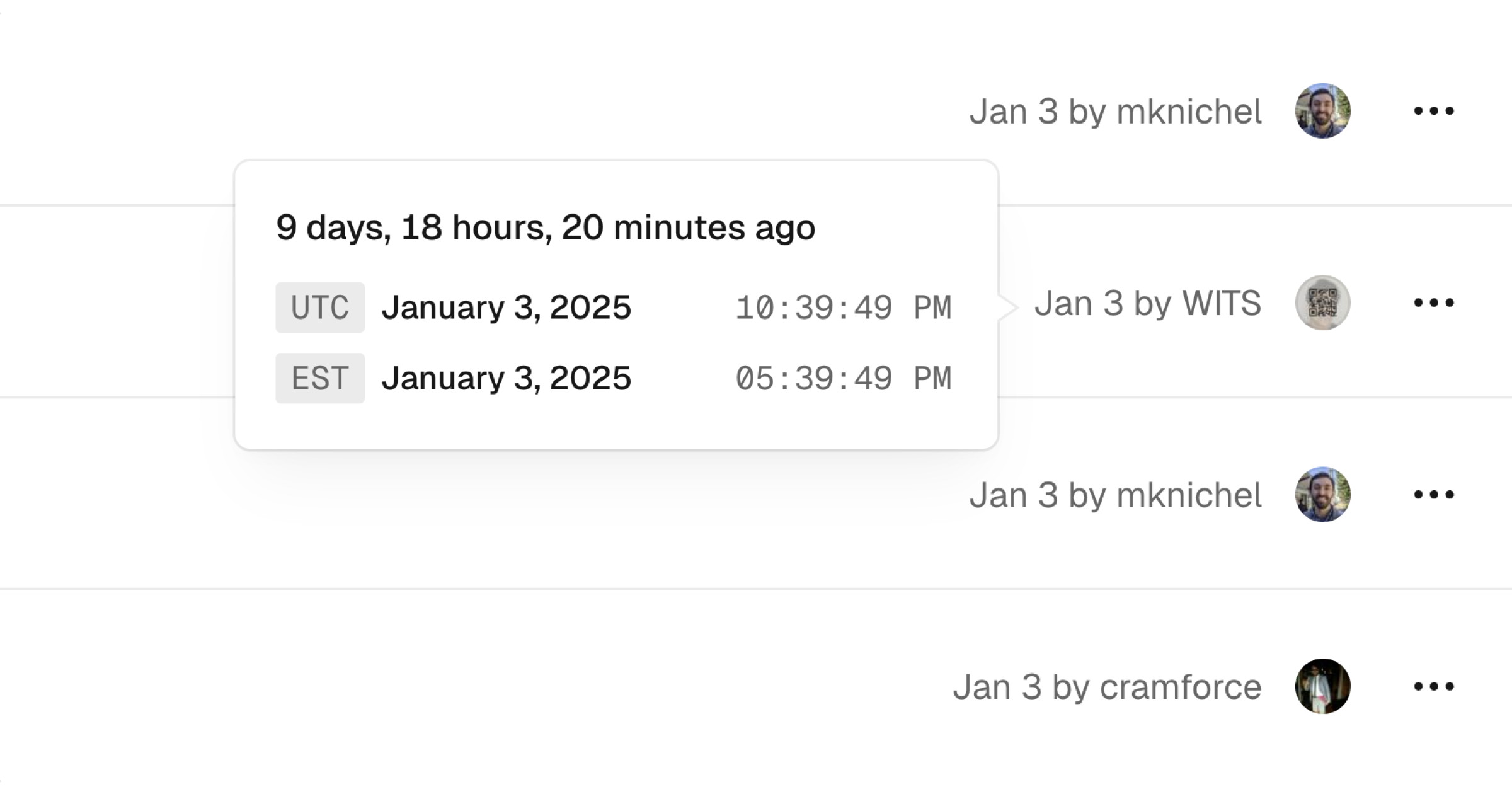Click the EST date 'January 3, 2025'

(506, 377)
